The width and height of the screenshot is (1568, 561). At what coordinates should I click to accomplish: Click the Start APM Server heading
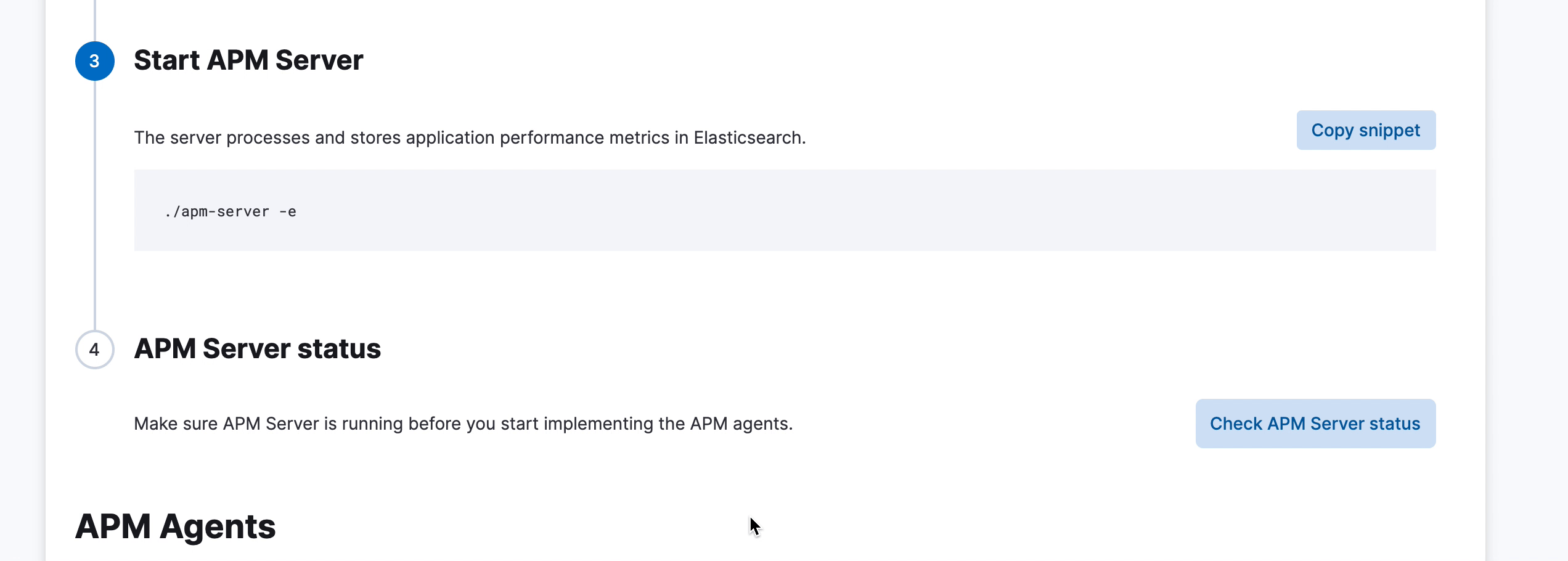(x=248, y=60)
